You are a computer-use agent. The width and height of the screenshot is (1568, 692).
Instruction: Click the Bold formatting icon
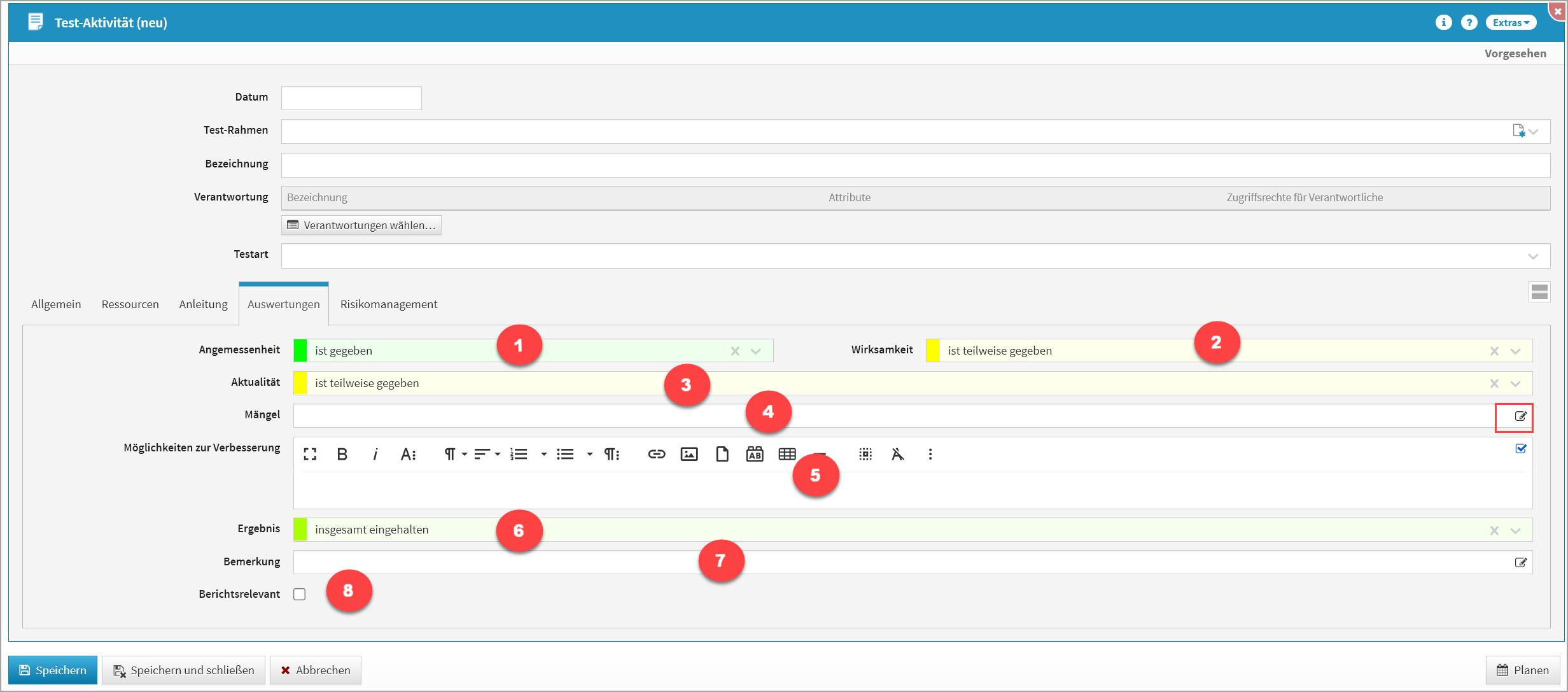point(342,454)
